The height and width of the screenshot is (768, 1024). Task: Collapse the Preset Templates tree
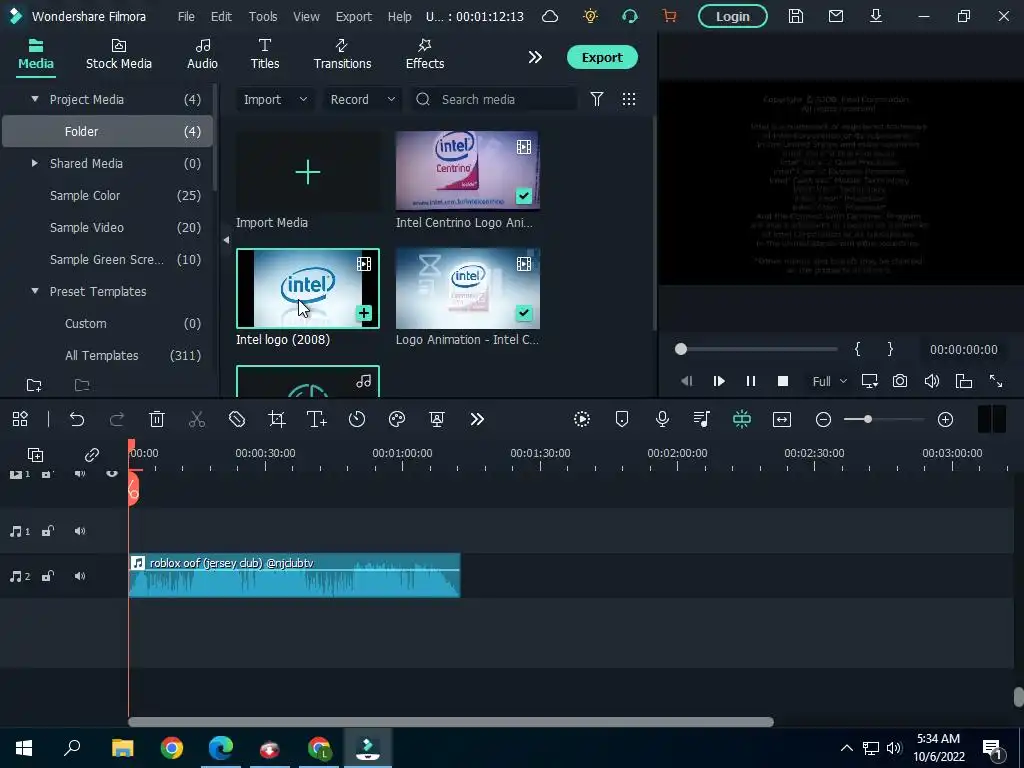pos(35,291)
